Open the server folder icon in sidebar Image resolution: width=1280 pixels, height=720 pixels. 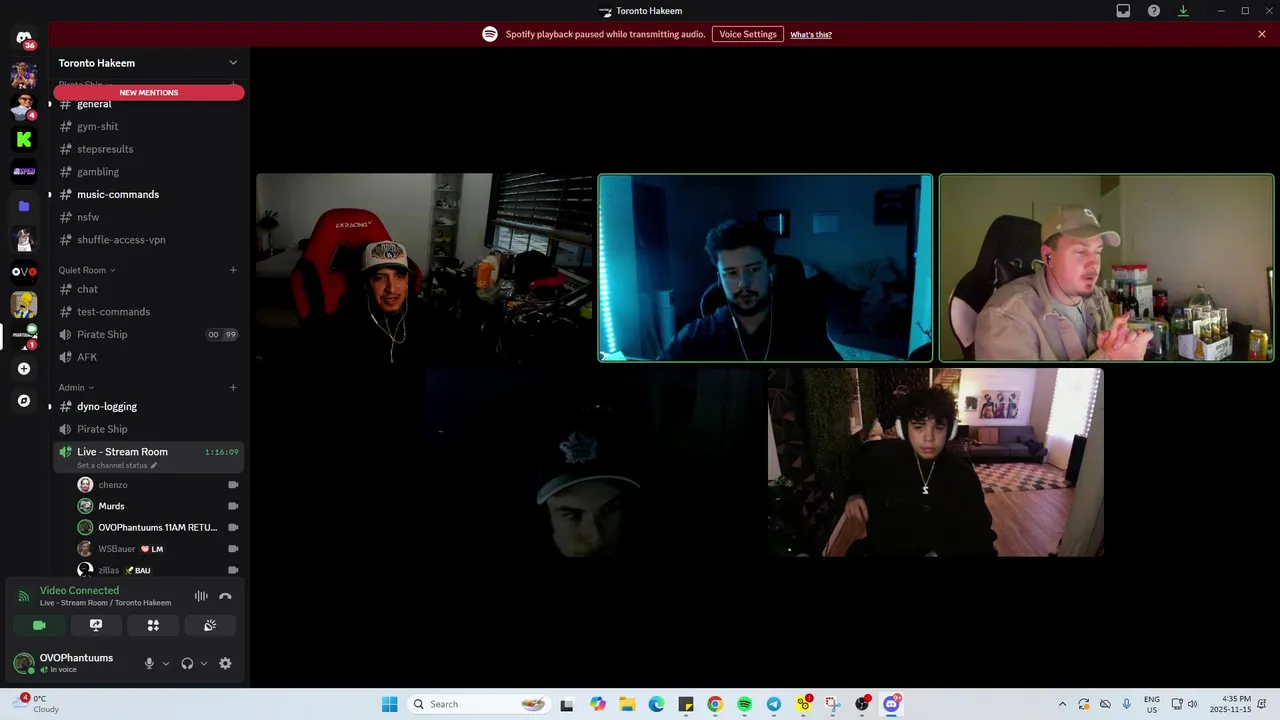pyautogui.click(x=24, y=206)
